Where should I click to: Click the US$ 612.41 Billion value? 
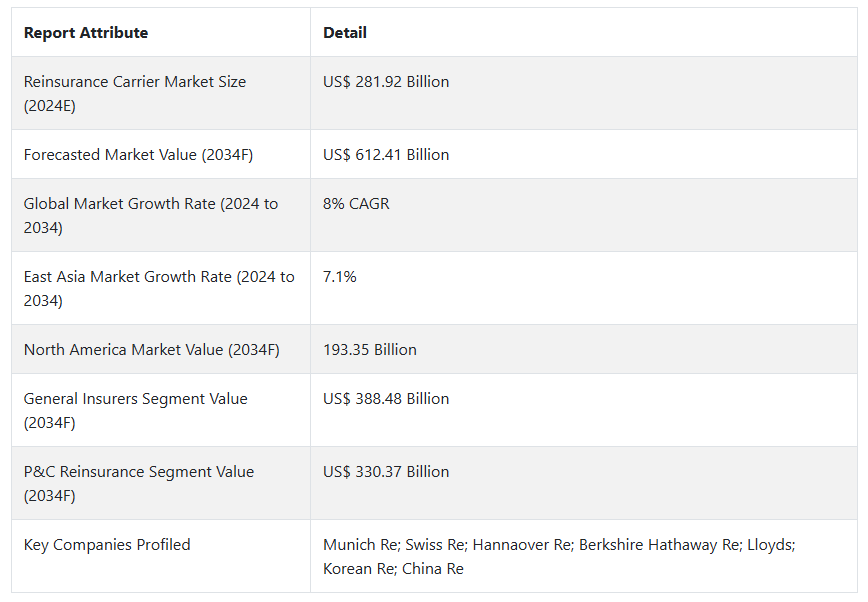pyautogui.click(x=386, y=155)
